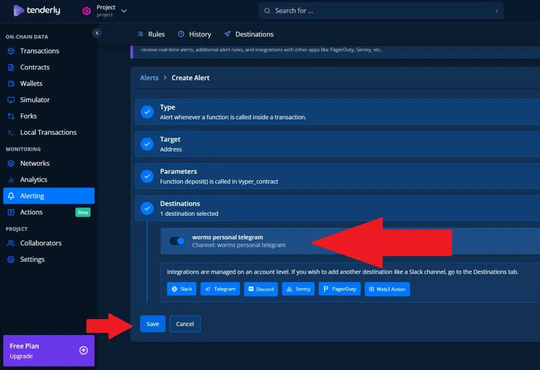Click the Web3 Action integration button
Image resolution: width=540 pixels, height=370 pixels.
point(387,289)
